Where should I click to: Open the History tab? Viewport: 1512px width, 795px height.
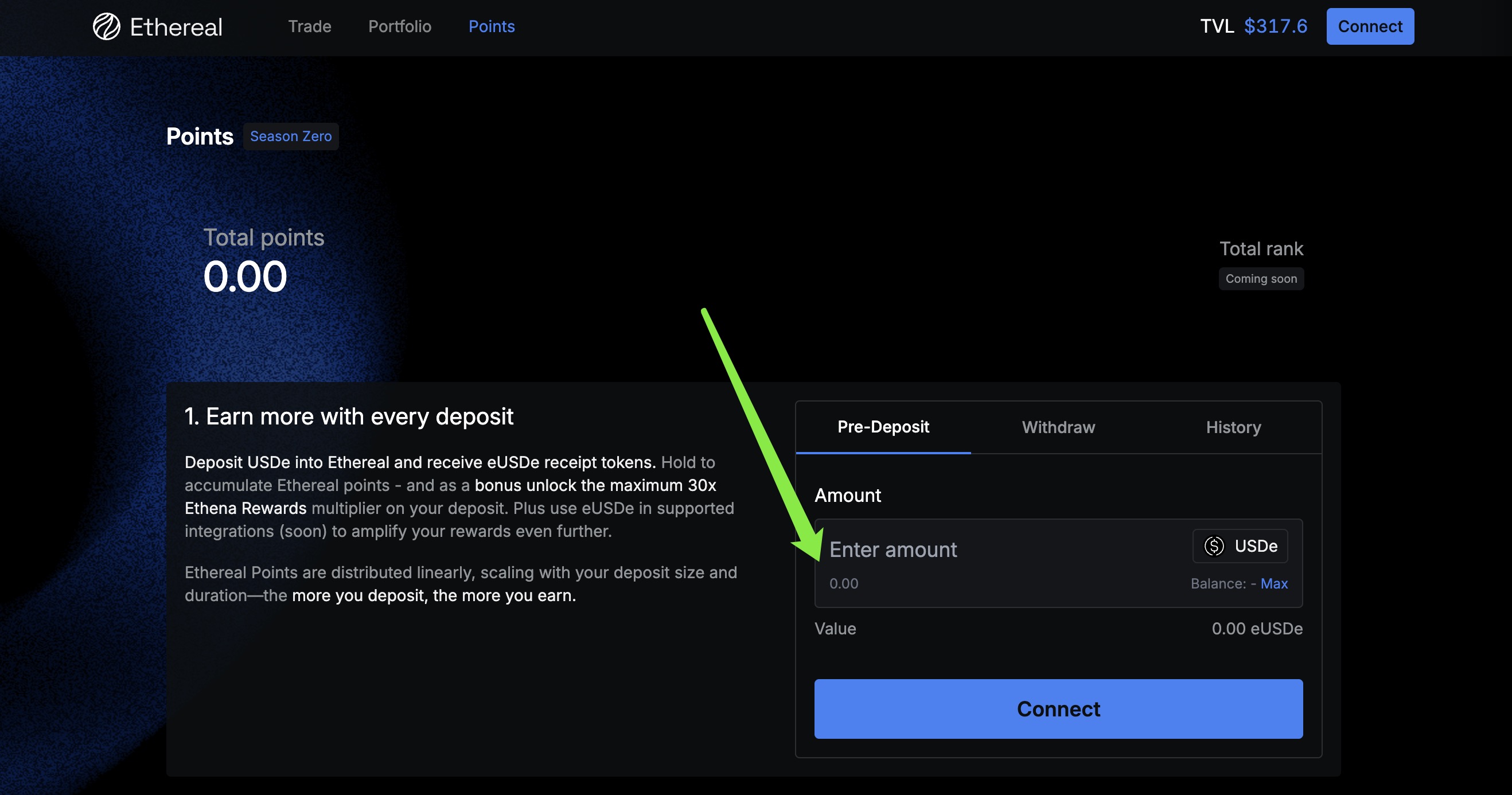pos(1233,427)
